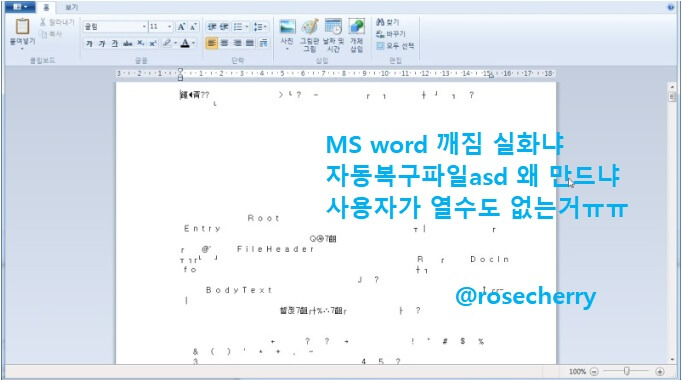Expand the highlight color arrow
This screenshot has height=380, width=682.
[x=175, y=43]
